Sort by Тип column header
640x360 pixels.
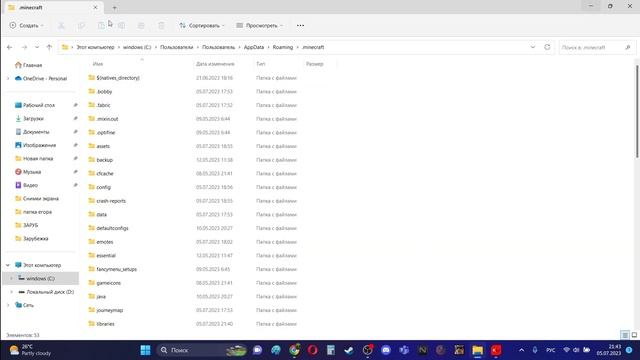(x=261, y=64)
